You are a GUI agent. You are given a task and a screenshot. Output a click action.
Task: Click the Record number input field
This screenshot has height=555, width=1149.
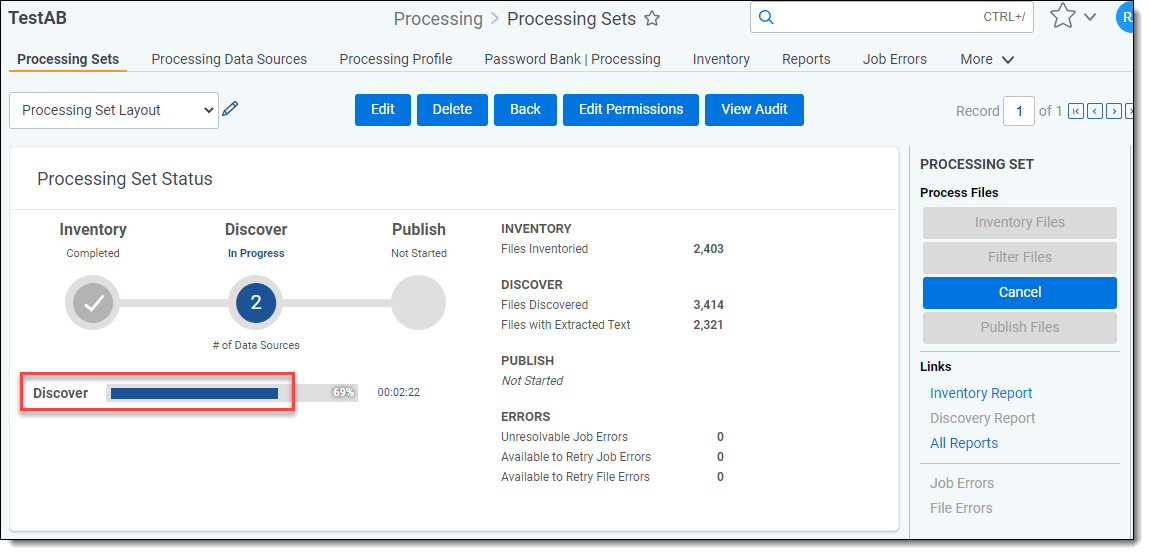[x=1018, y=111]
